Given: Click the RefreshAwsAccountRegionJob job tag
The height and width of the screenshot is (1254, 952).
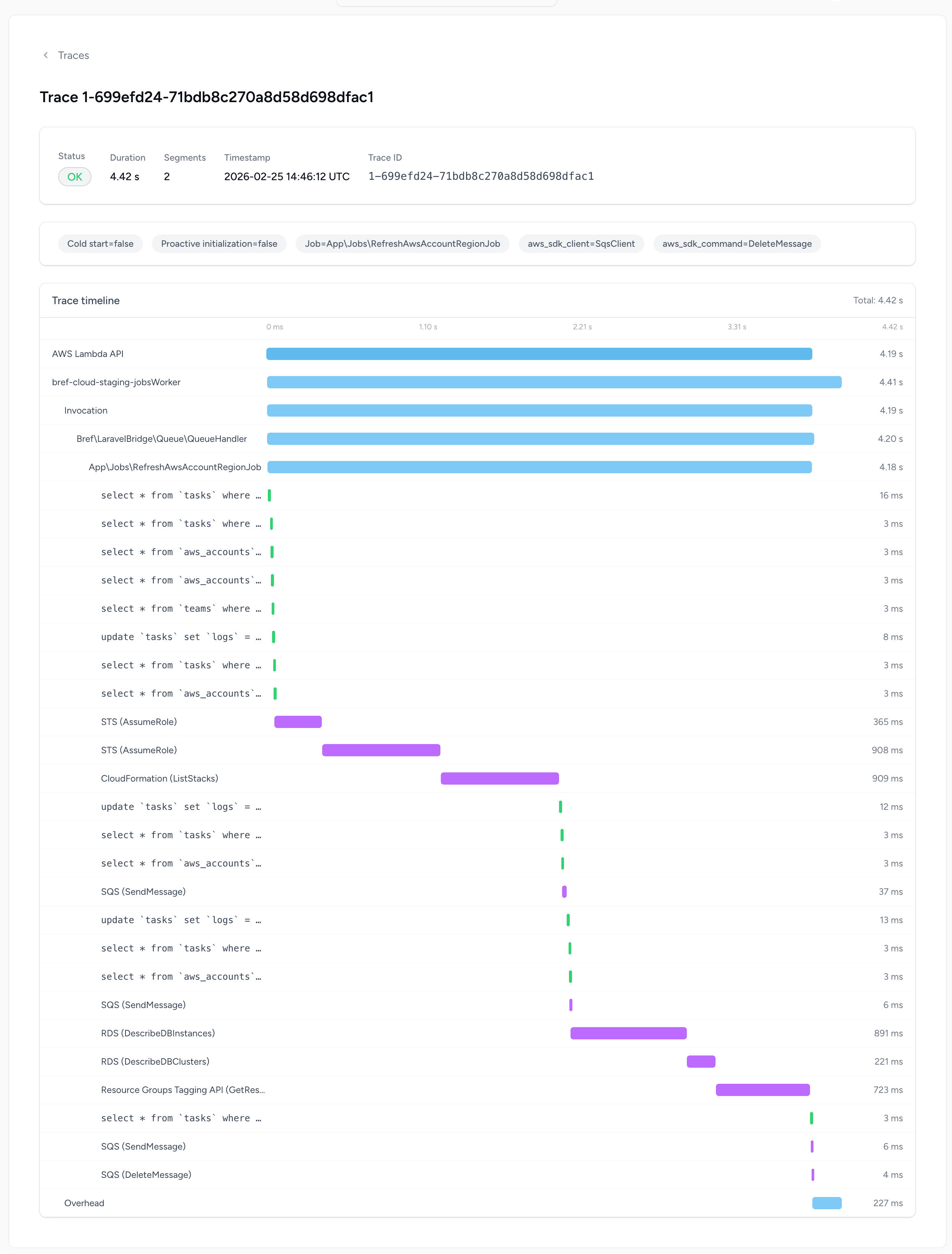Looking at the screenshot, I should [403, 244].
